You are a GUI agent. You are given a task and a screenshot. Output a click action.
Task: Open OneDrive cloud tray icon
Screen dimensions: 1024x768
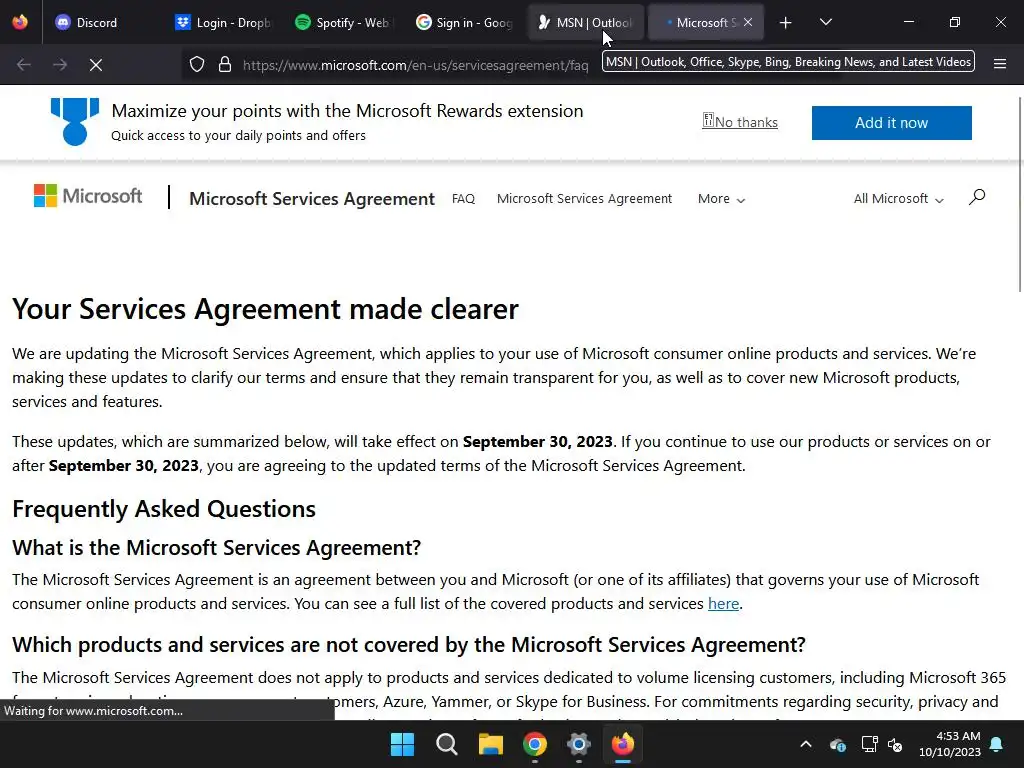click(838, 744)
